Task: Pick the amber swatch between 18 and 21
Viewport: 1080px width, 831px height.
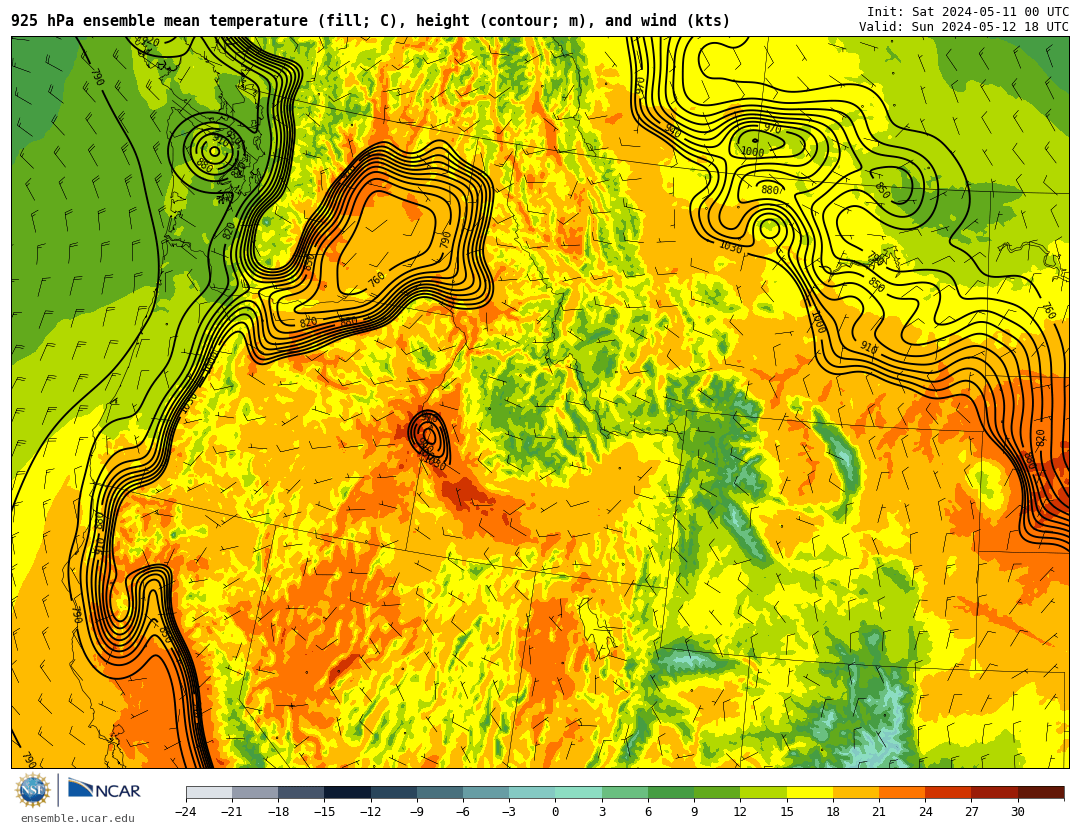Action: [x=855, y=792]
